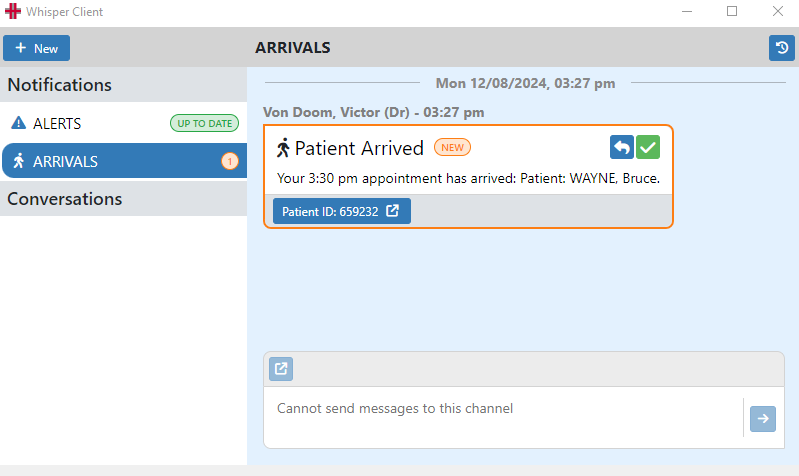Open Patient ID: 659232 record
The width and height of the screenshot is (799, 476).
[x=342, y=211]
